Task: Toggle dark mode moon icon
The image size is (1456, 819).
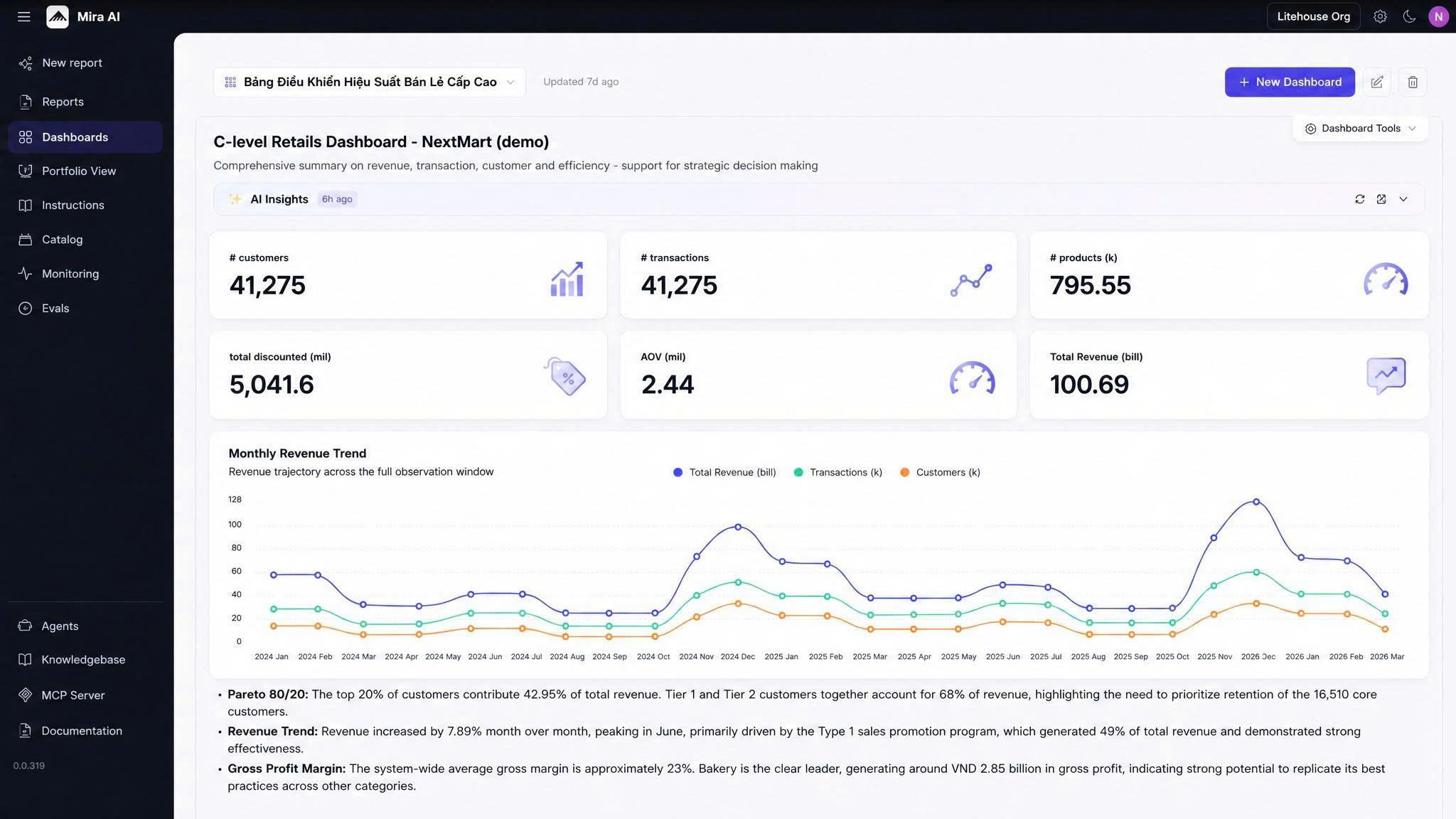Action: coord(1409,16)
